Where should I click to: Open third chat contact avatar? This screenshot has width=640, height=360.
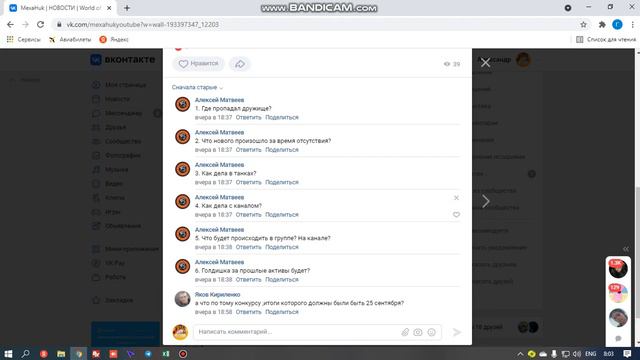click(618, 318)
